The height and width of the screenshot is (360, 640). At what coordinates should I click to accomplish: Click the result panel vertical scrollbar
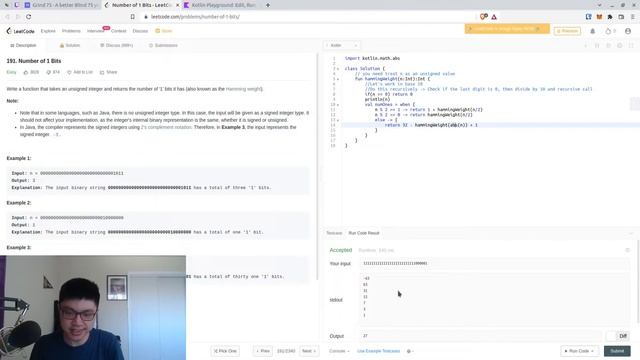[x=638, y=282]
